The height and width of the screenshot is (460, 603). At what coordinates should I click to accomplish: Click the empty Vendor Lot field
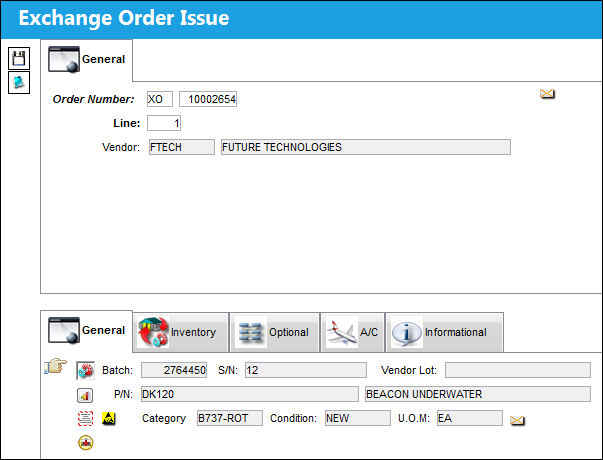[518, 370]
